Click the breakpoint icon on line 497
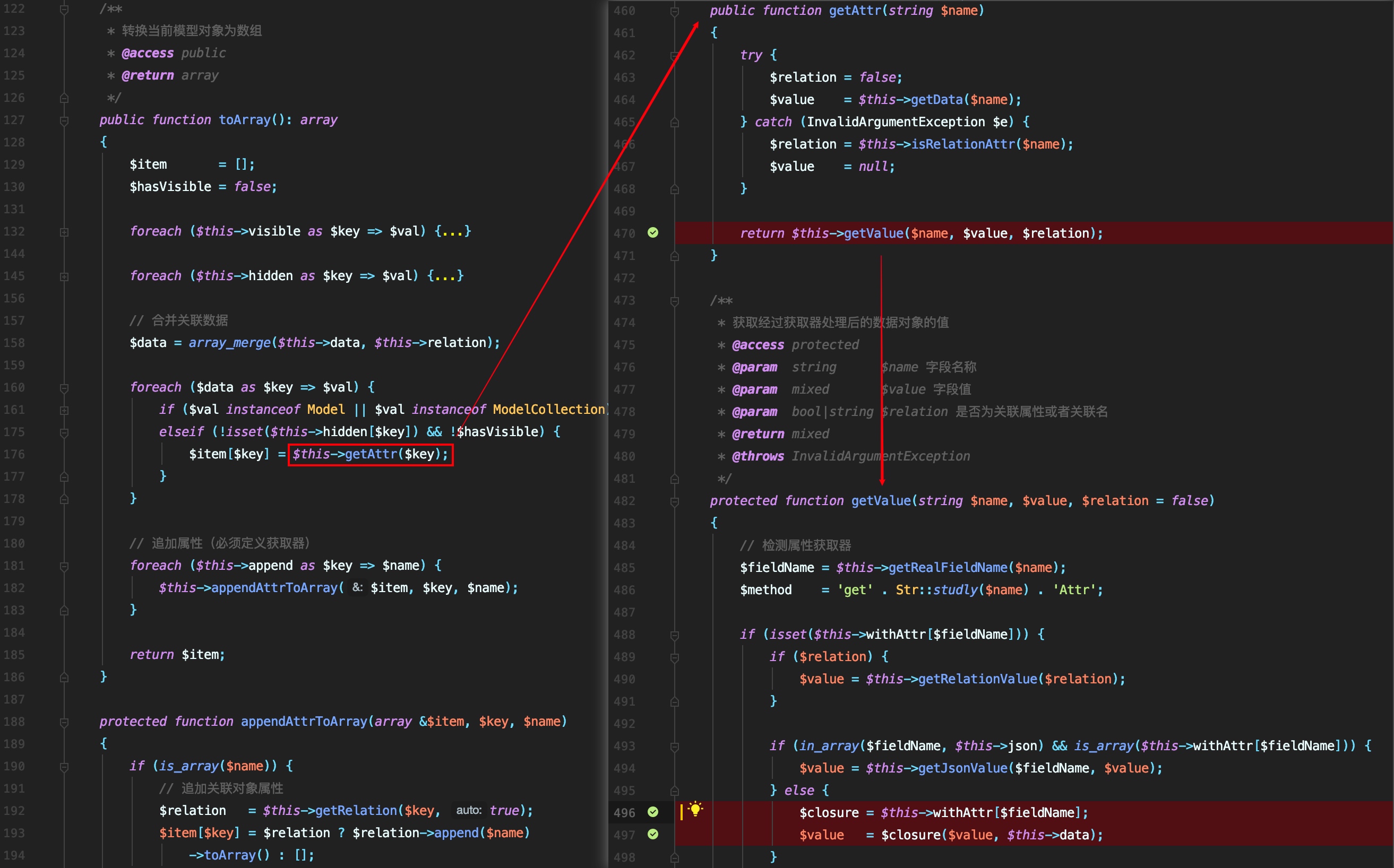Image resolution: width=1394 pixels, height=868 pixels. click(x=653, y=834)
